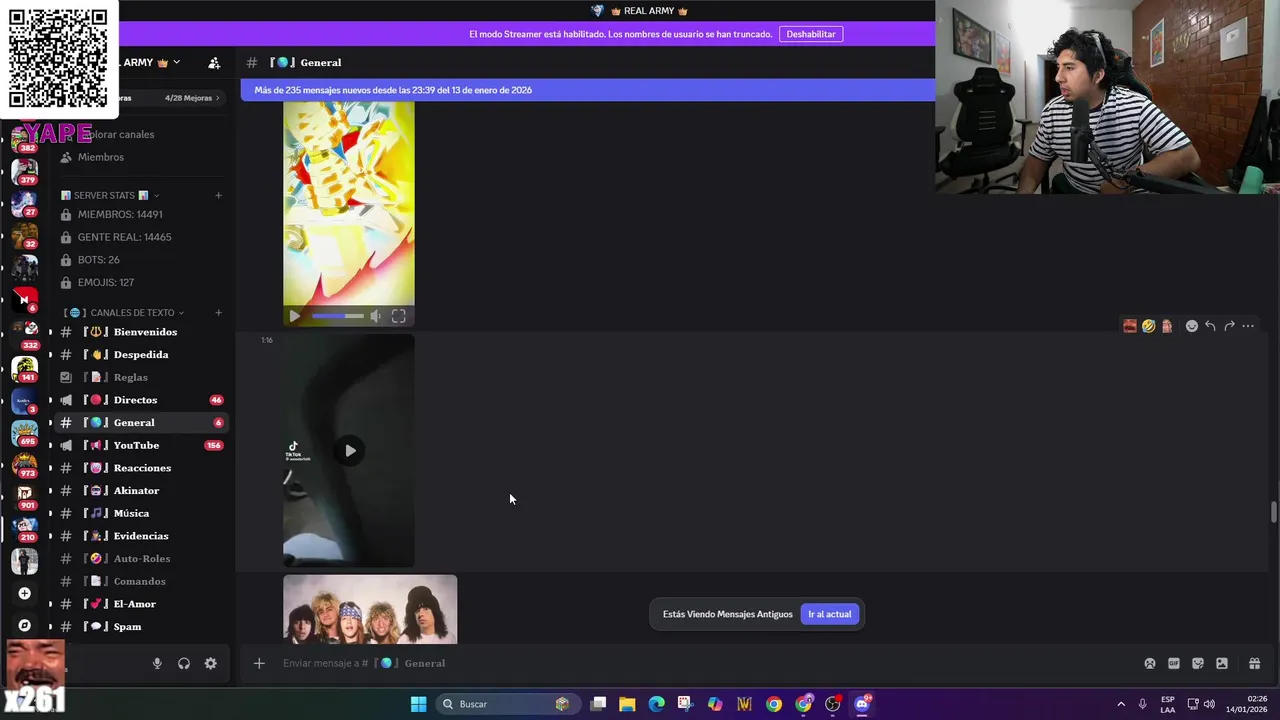This screenshot has height=720, width=1280.
Task: Open File Explorer from the taskbar
Action: tap(627, 704)
